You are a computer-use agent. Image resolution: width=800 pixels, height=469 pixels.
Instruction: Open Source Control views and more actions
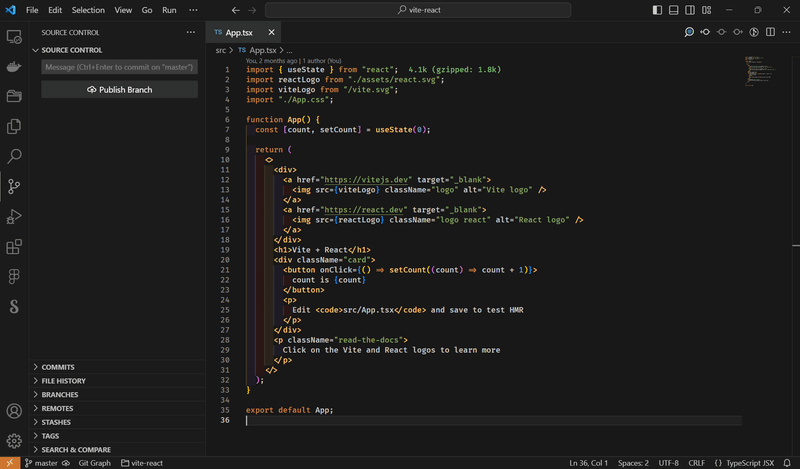tap(191, 32)
